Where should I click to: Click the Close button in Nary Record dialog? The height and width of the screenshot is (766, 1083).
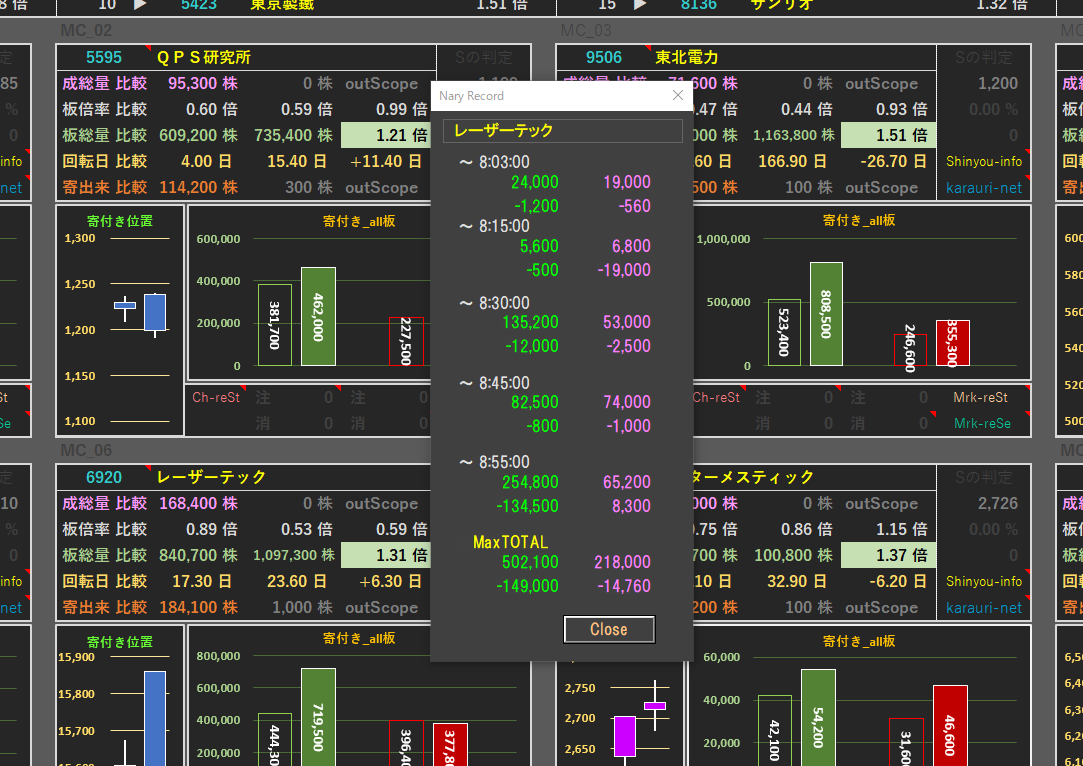608,629
